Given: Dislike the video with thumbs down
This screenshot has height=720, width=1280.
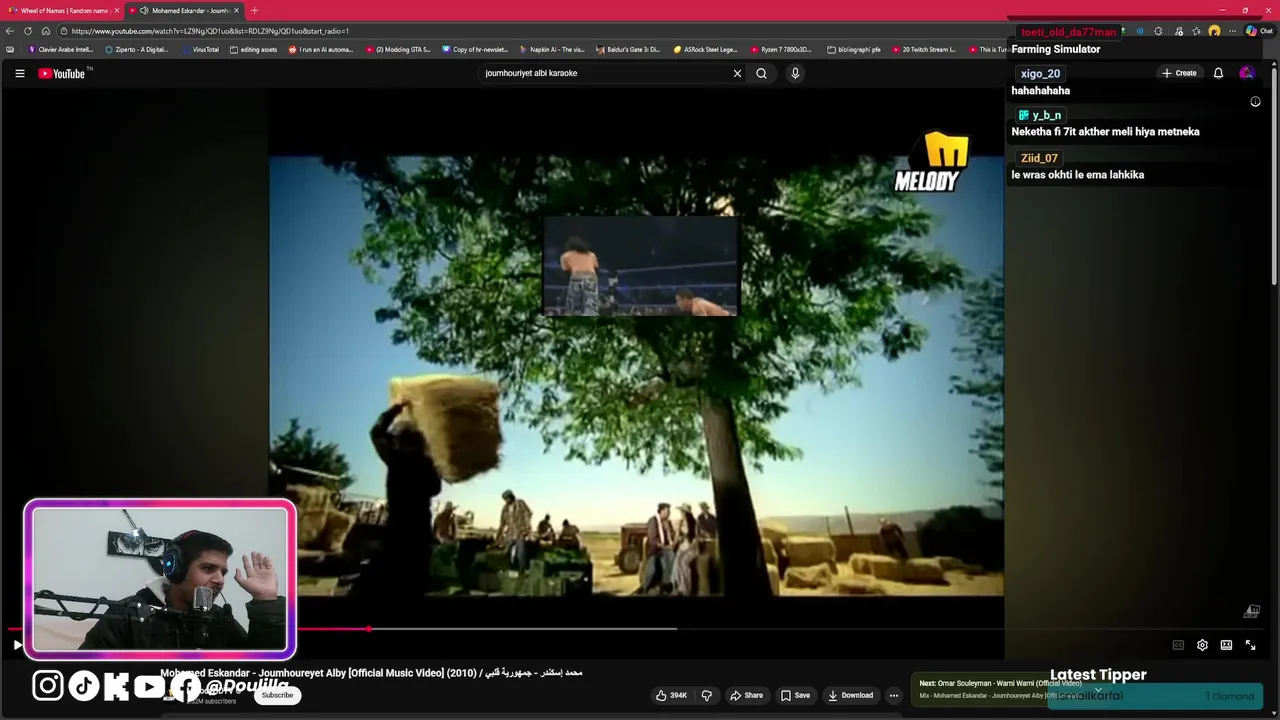Looking at the screenshot, I should pyautogui.click(x=706, y=695).
